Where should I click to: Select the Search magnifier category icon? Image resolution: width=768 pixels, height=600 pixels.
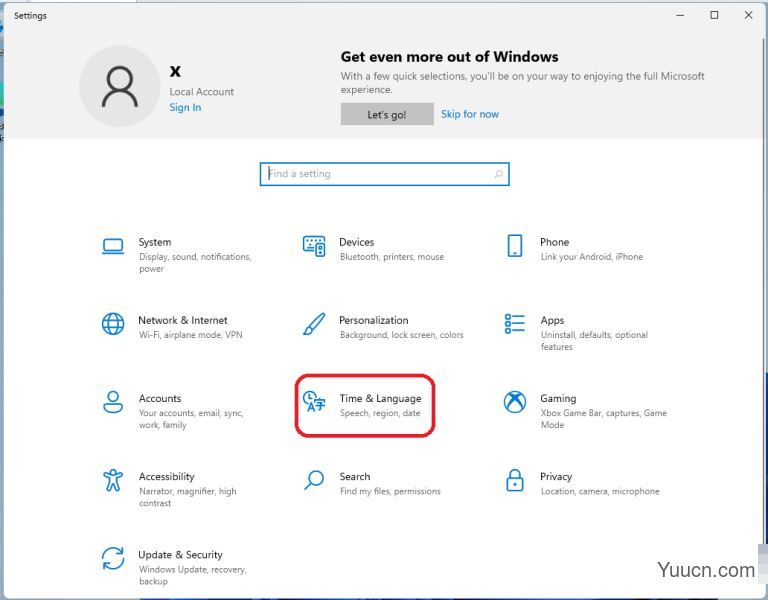(314, 480)
